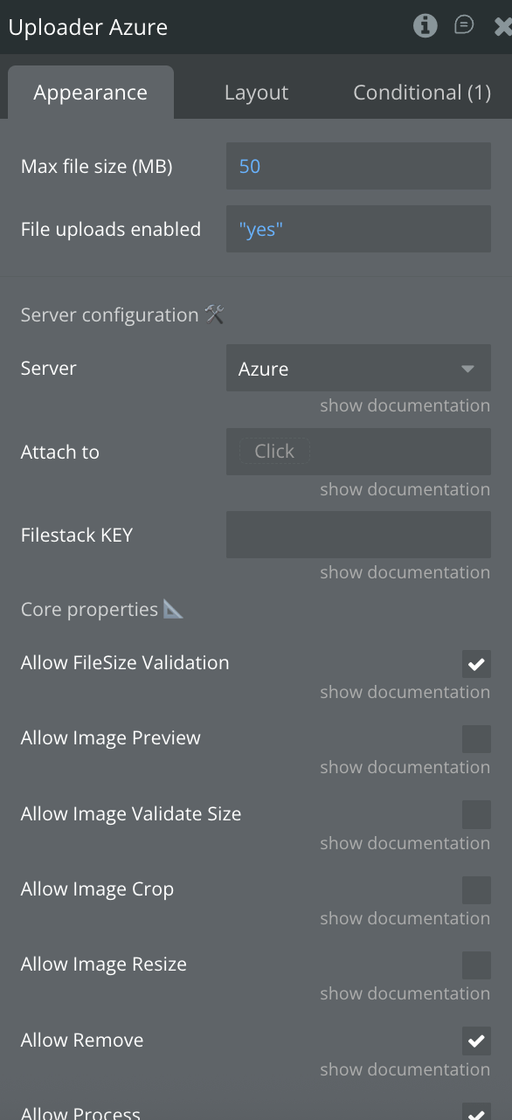Edit the Max file size value 50
512x1120 pixels.
tap(358, 166)
